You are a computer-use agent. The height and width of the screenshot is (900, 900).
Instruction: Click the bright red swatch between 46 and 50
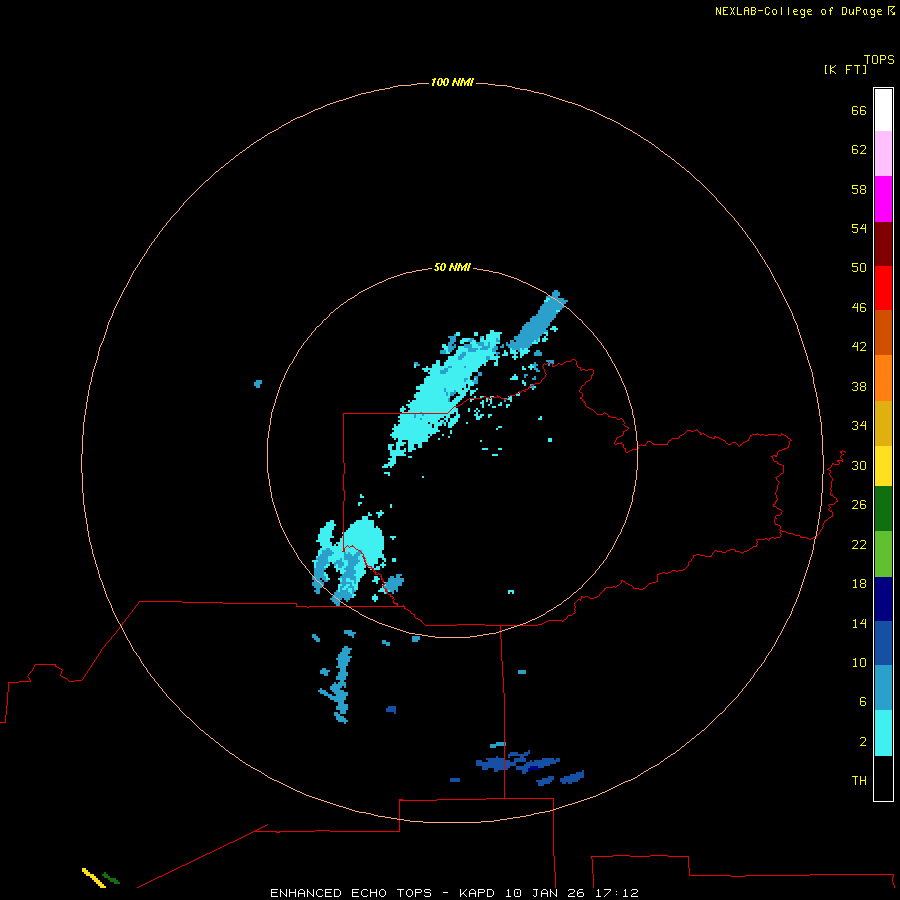pyautogui.click(x=883, y=288)
